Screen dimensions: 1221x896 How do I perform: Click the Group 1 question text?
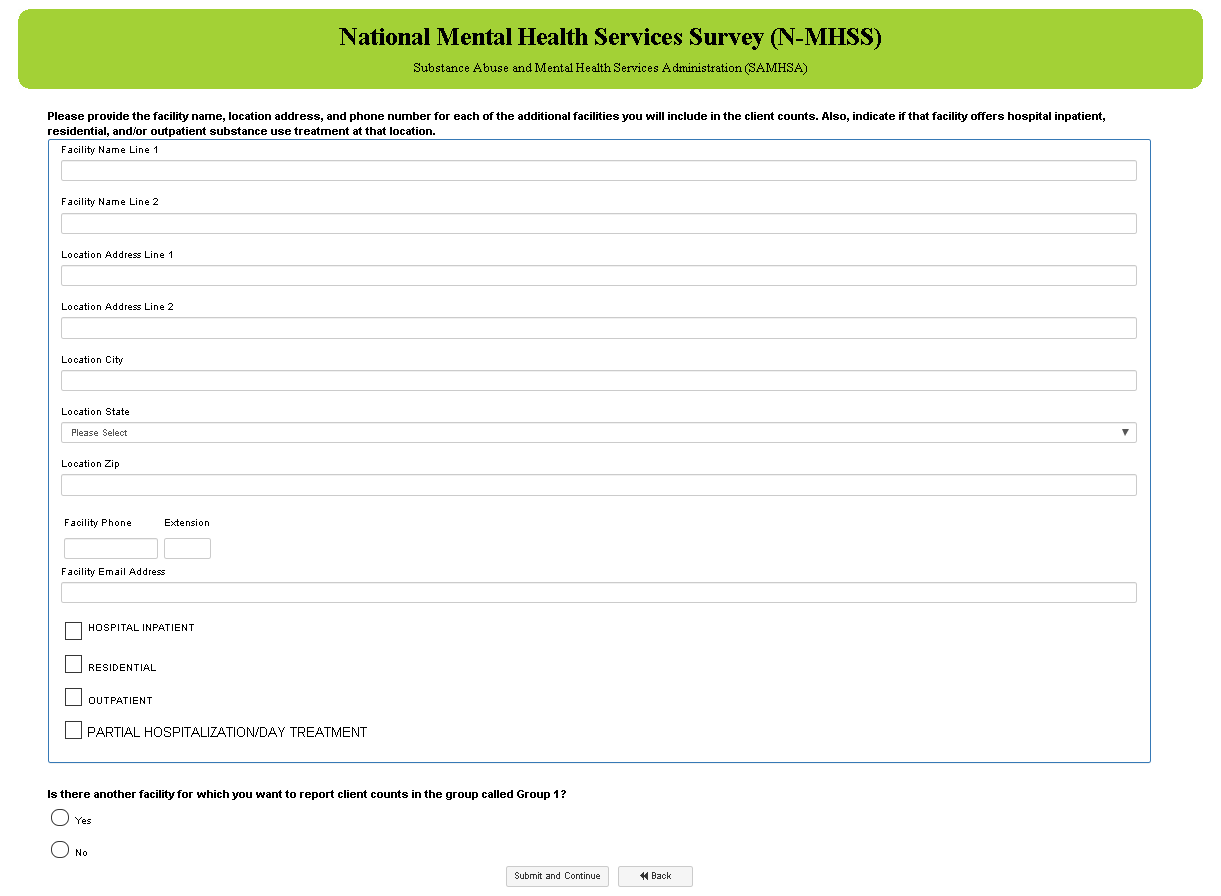[x=307, y=794]
